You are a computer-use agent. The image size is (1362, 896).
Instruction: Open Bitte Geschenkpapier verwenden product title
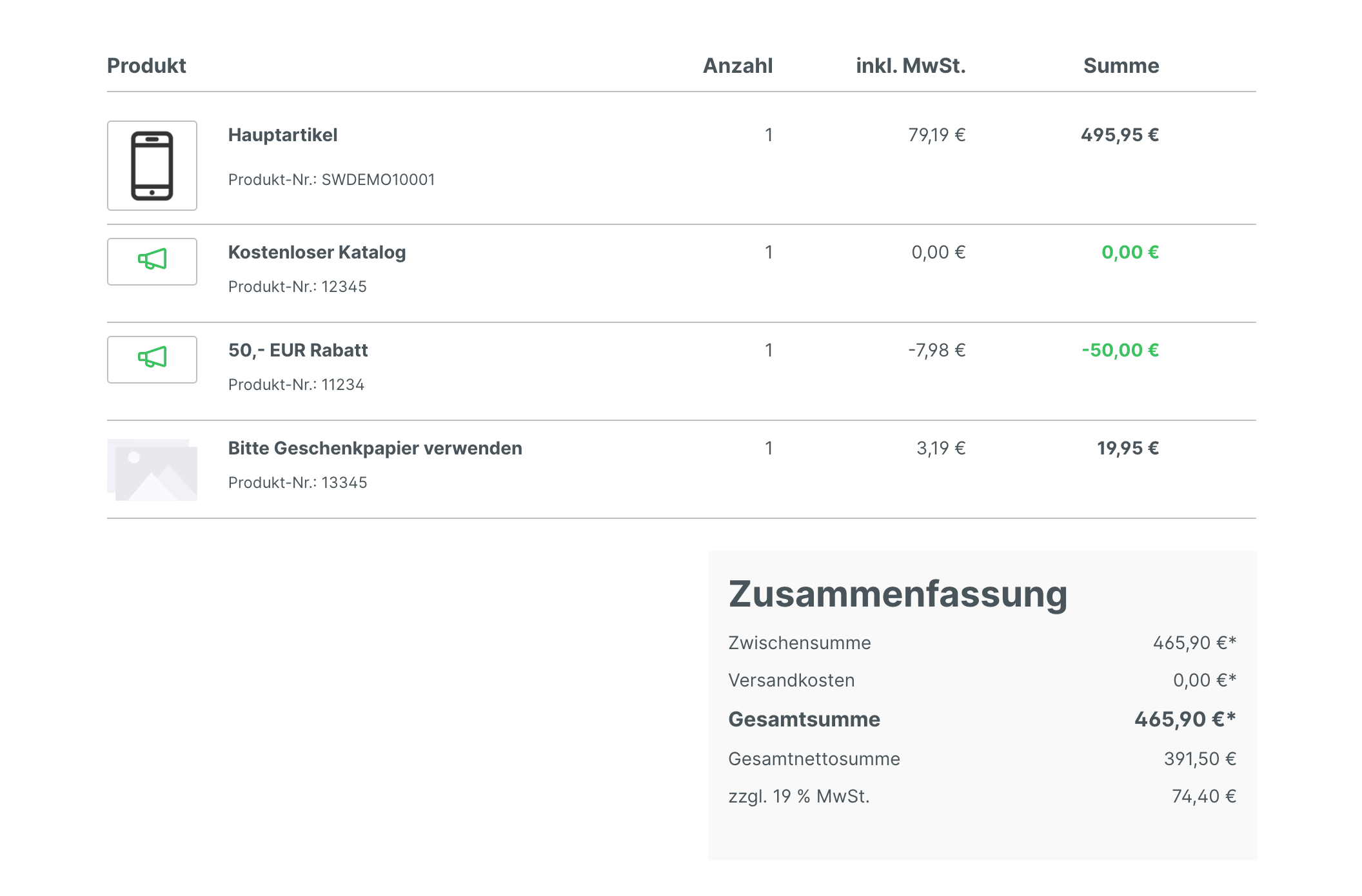[375, 448]
